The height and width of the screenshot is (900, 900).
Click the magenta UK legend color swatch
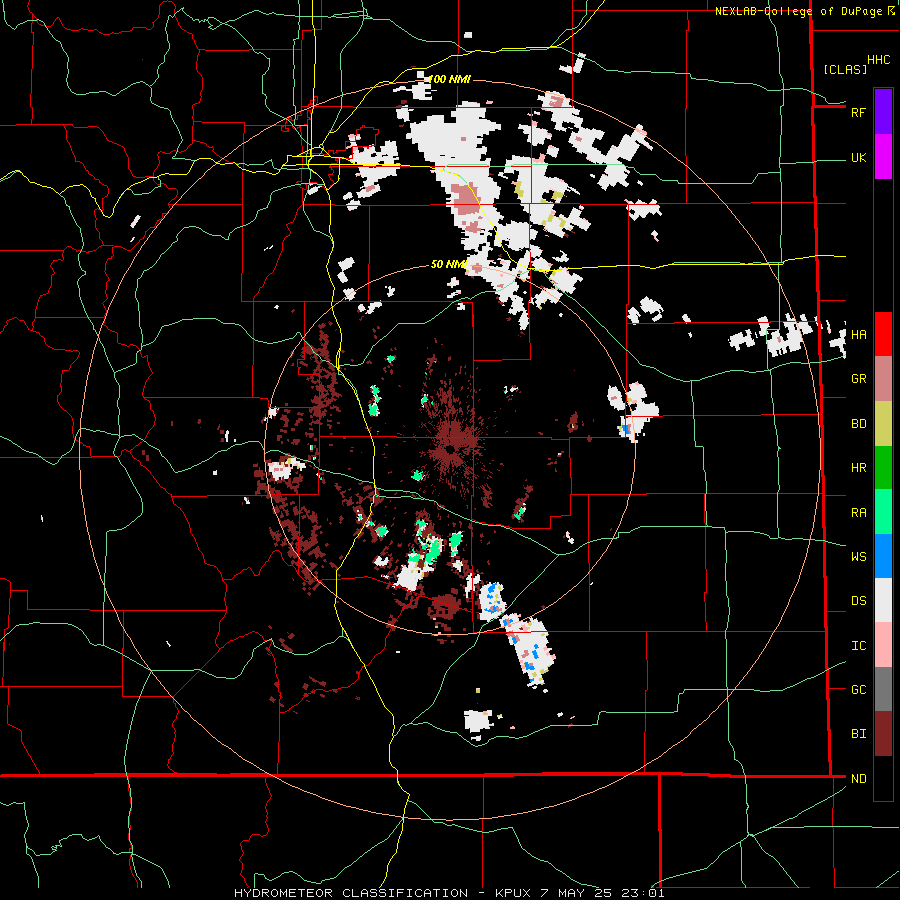click(883, 157)
